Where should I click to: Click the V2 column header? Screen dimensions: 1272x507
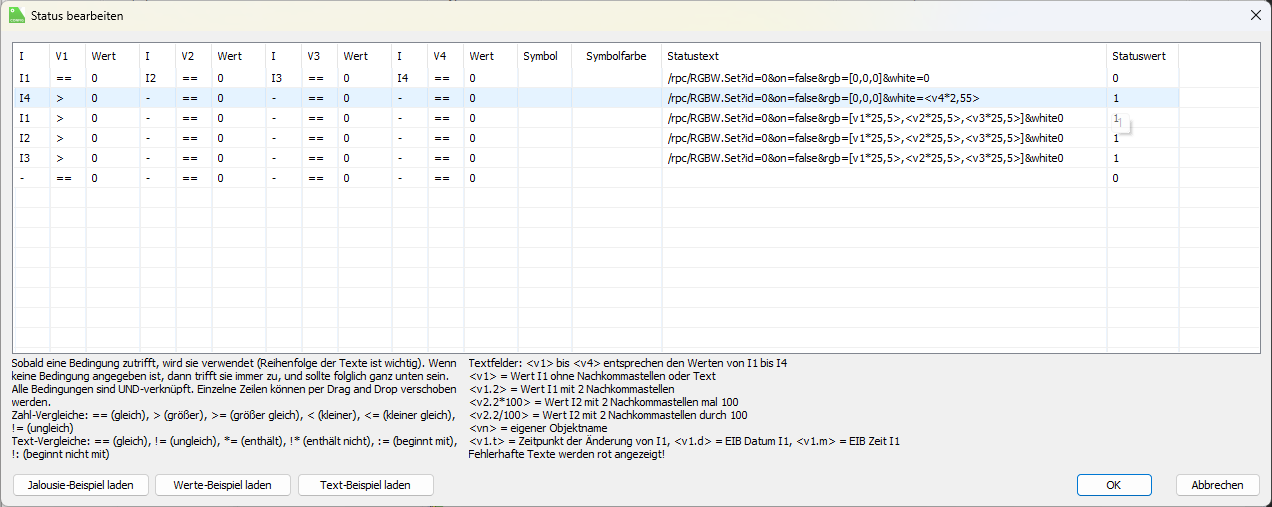coord(193,57)
